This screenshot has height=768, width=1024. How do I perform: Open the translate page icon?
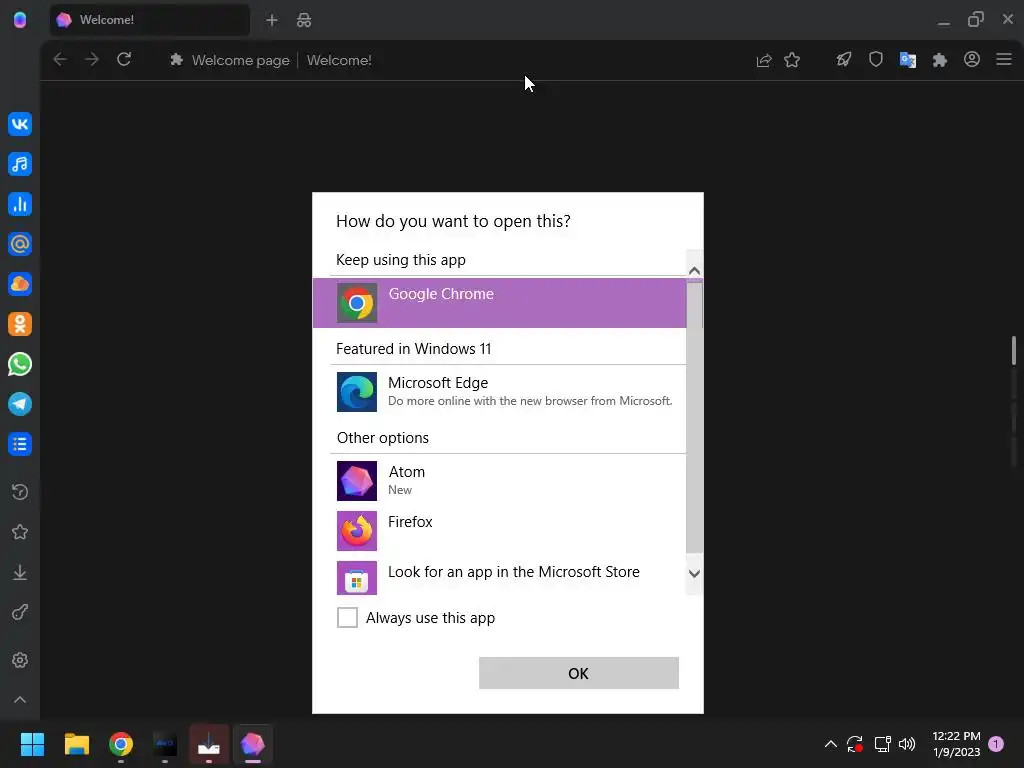(908, 60)
